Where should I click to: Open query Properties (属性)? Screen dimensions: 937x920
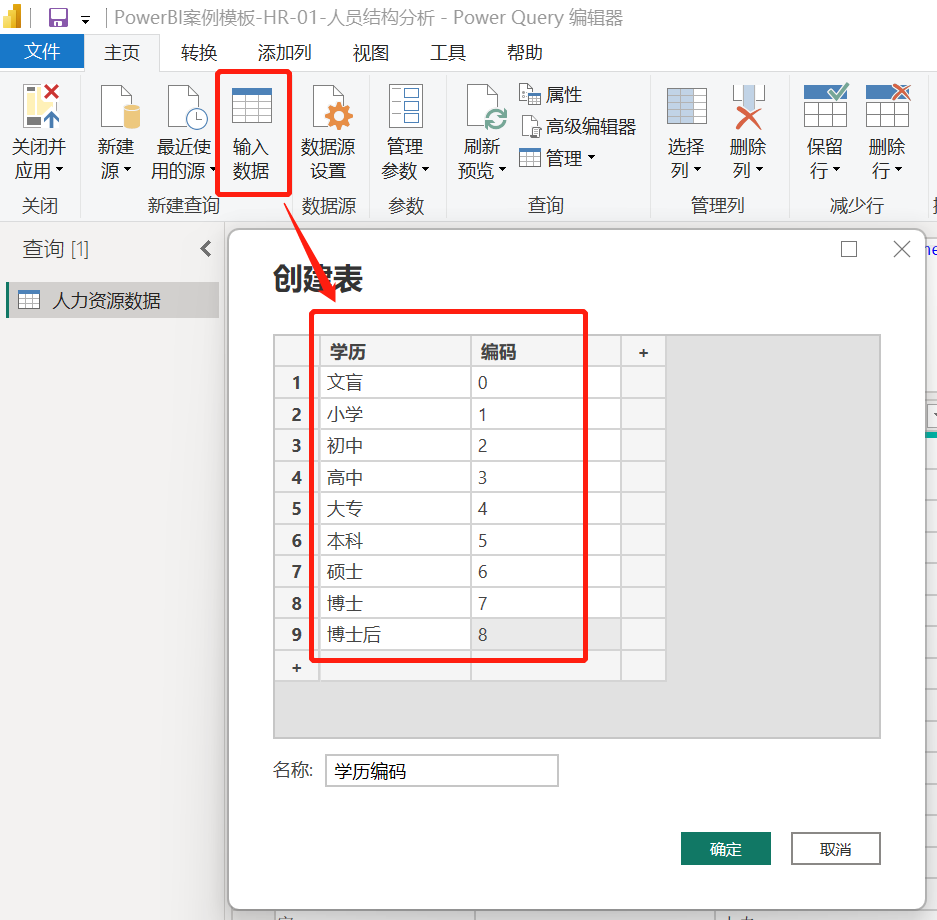pos(550,94)
